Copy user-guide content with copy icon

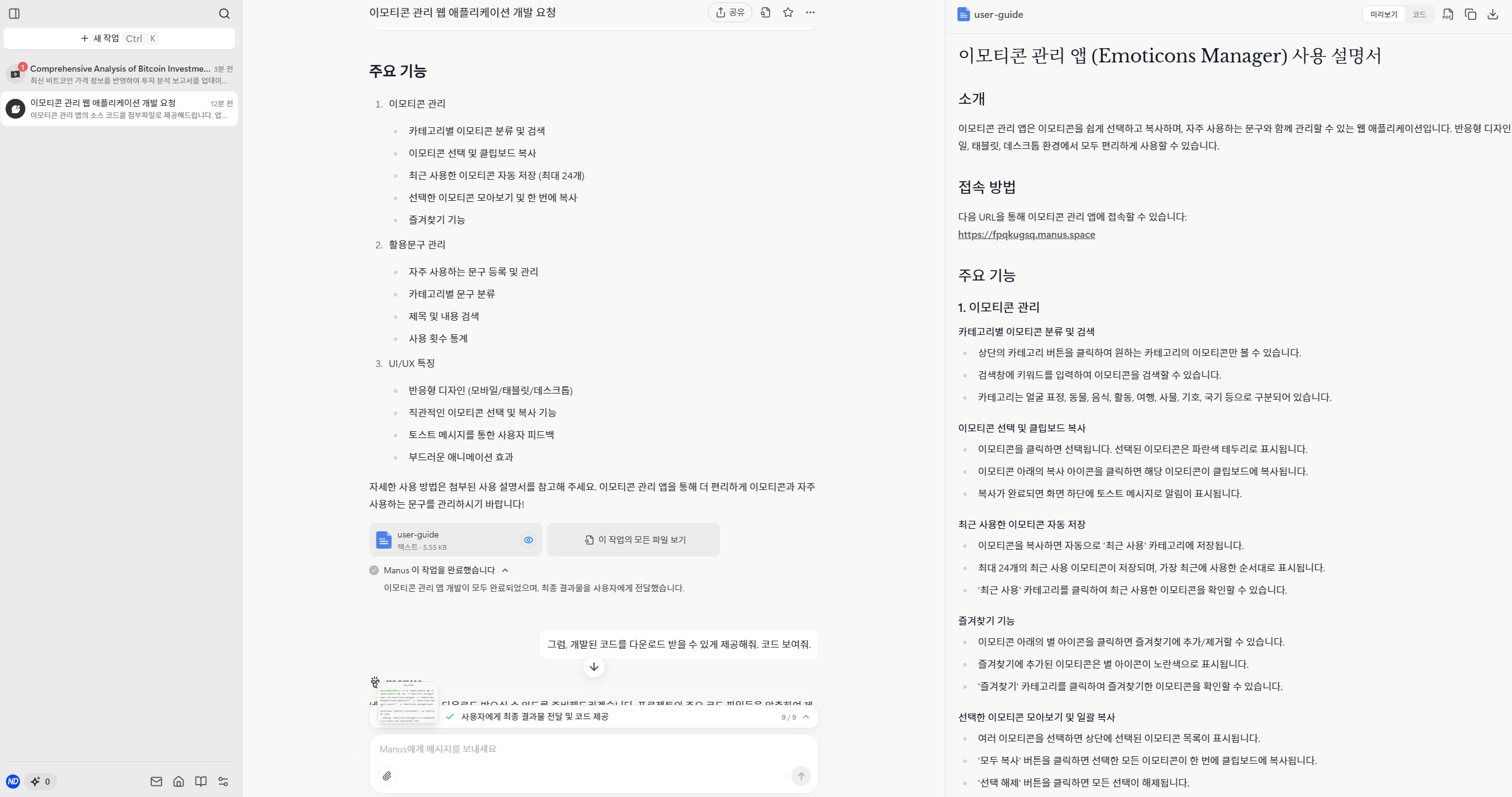click(x=1471, y=14)
